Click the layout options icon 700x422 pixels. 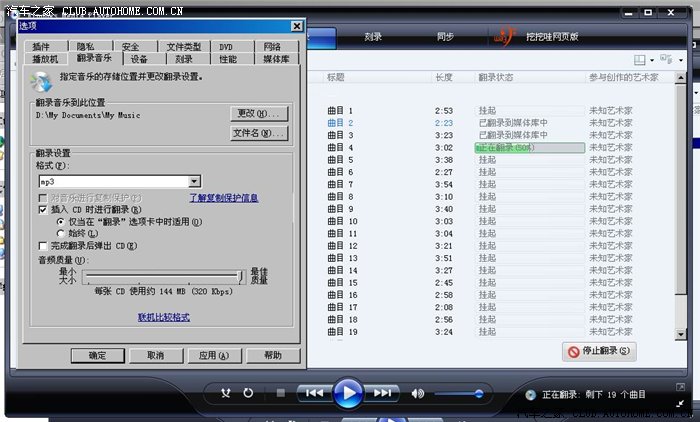tap(640, 61)
